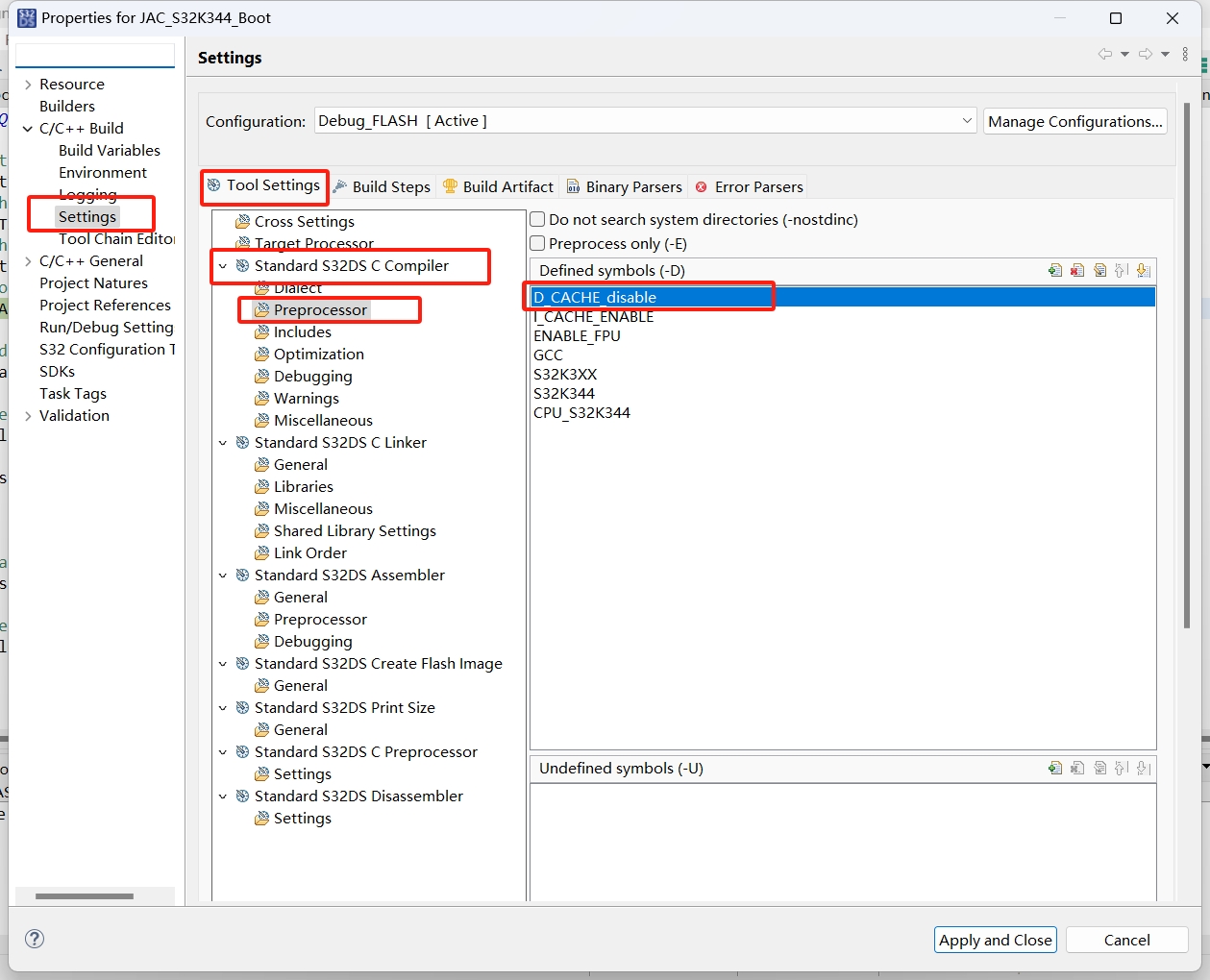Toggle Do not search system directories checkbox
The height and width of the screenshot is (980, 1210).
(x=538, y=220)
